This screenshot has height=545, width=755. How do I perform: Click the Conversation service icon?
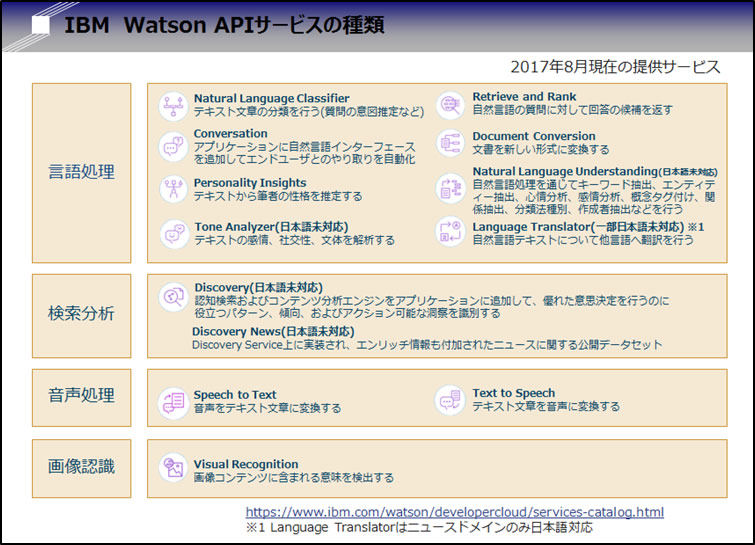pyautogui.click(x=174, y=146)
